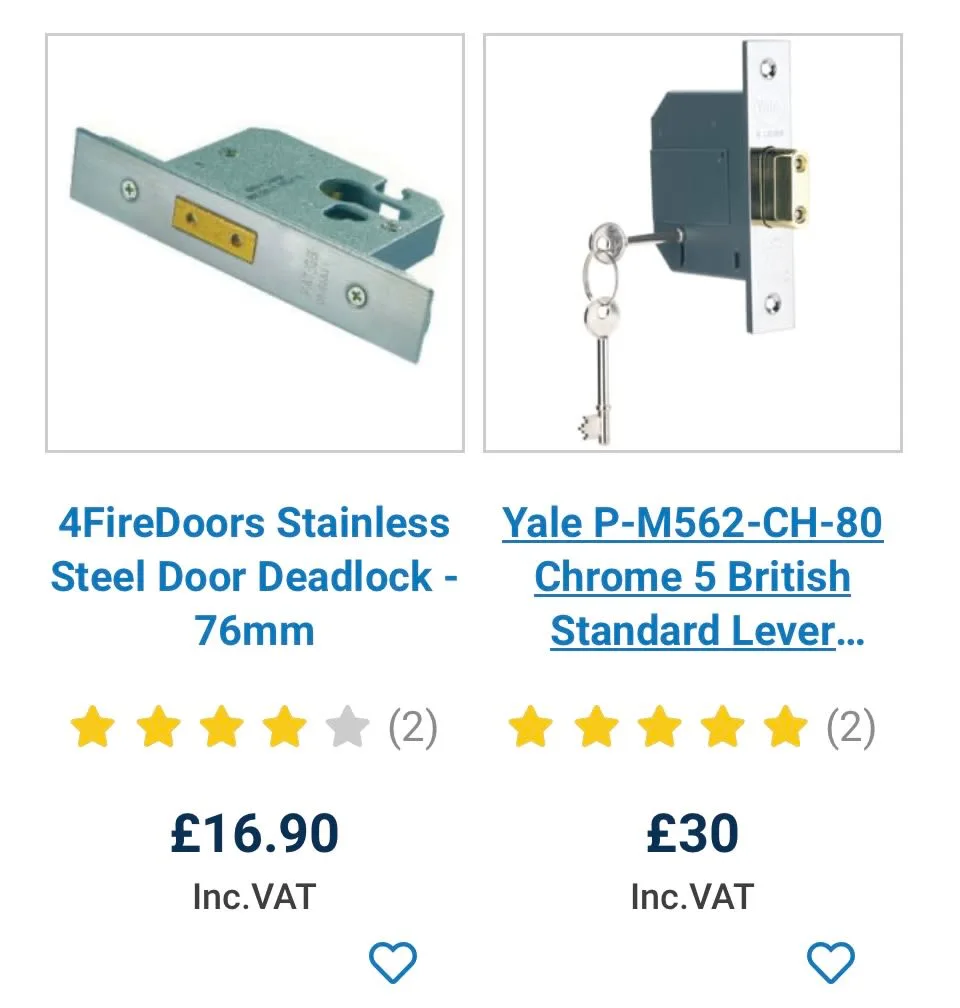The height and width of the screenshot is (1008, 960).
Task: Click the middle star of Yale rating
Action: click(x=660, y=726)
